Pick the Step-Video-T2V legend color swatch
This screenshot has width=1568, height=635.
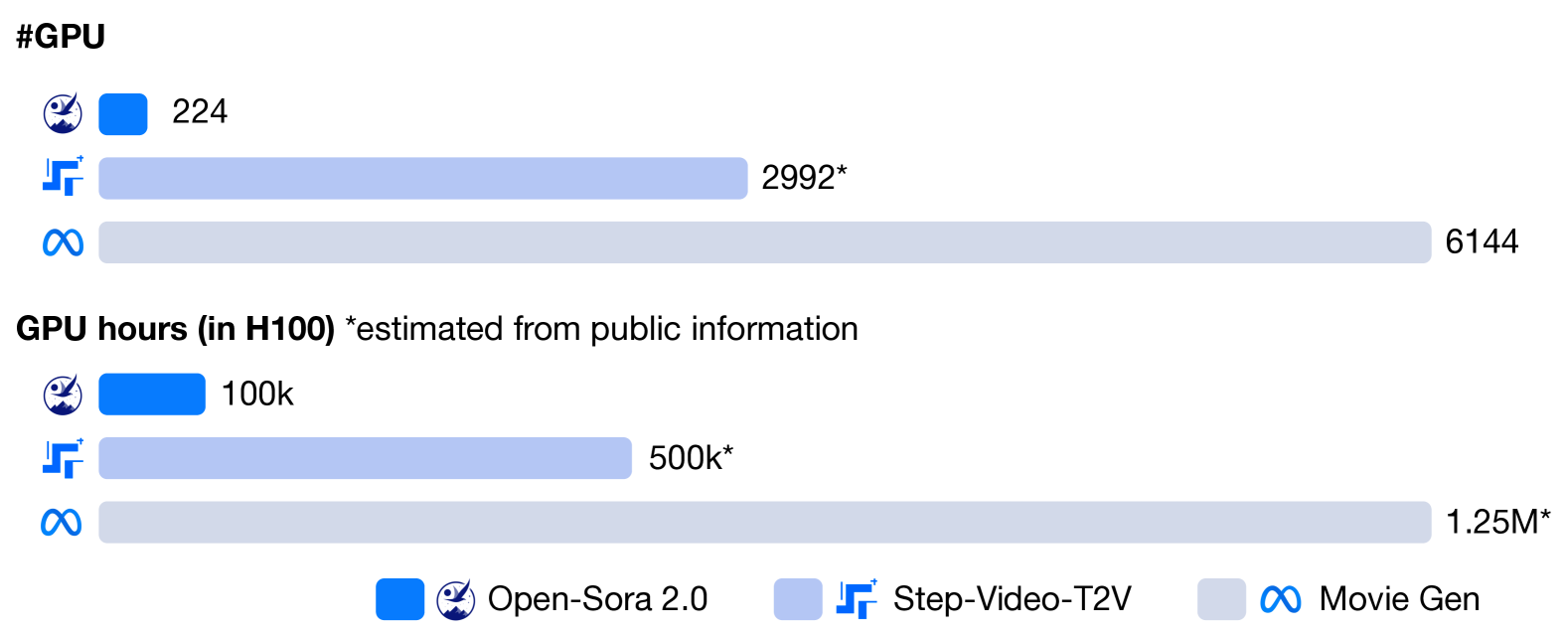[x=798, y=599]
